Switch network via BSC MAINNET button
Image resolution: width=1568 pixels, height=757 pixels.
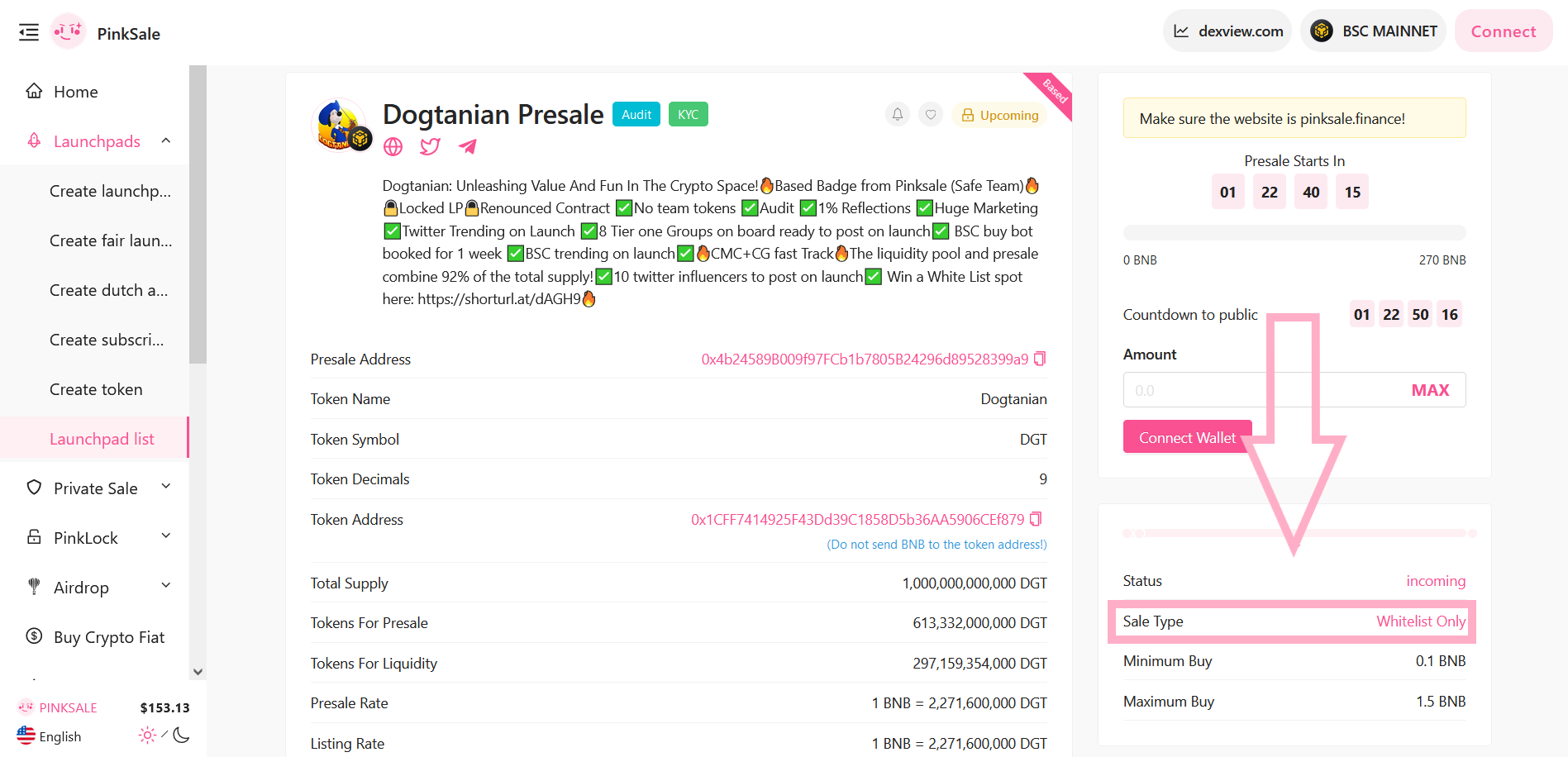[1373, 31]
